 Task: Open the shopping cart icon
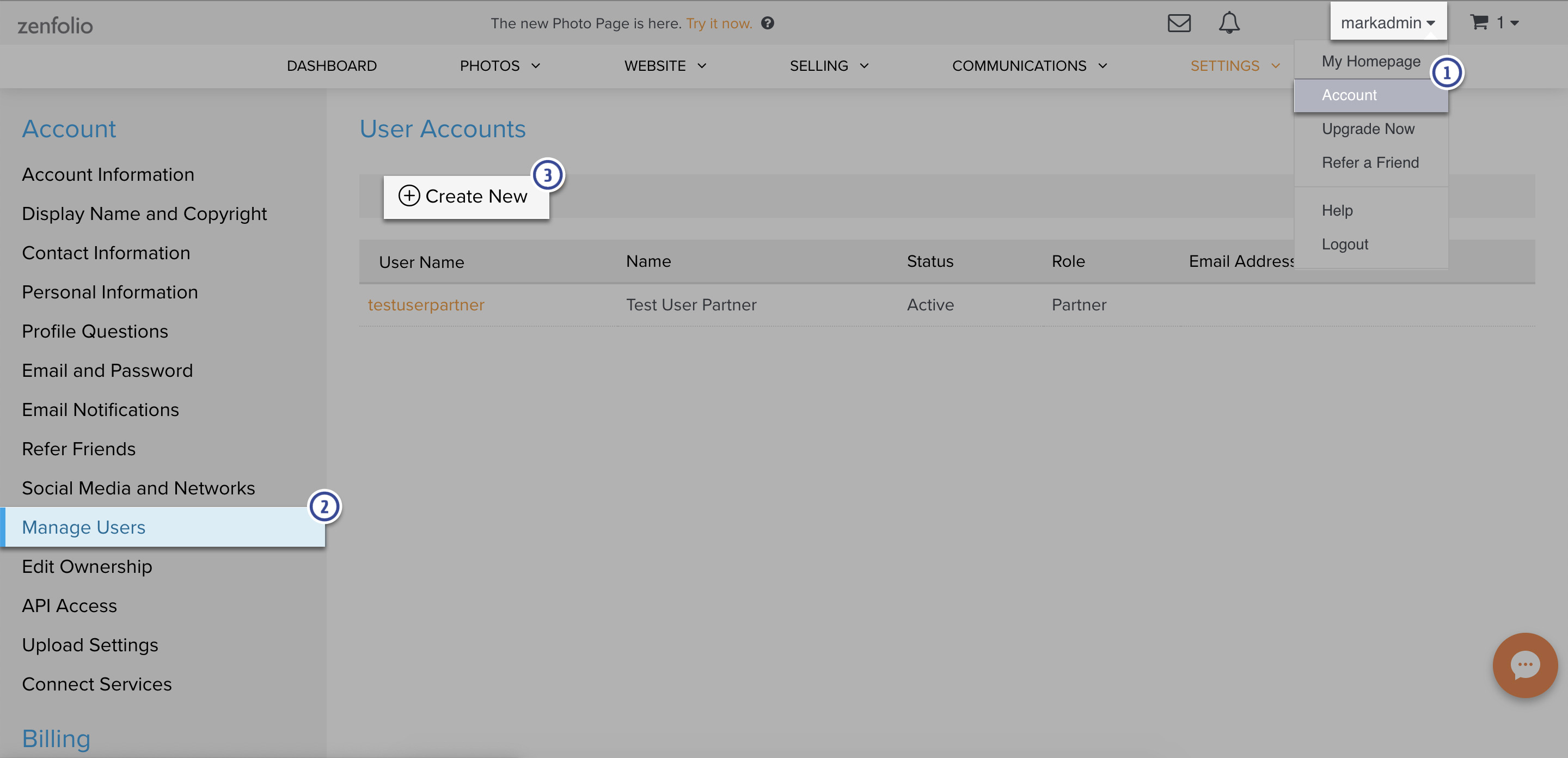(1479, 22)
